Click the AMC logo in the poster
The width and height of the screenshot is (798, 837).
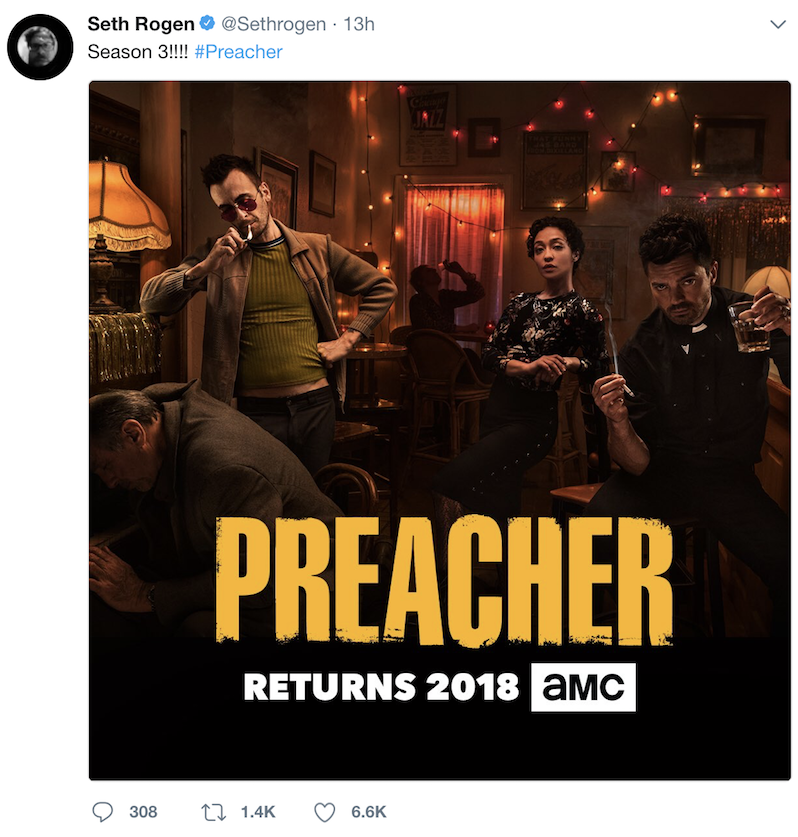(x=583, y=687)
